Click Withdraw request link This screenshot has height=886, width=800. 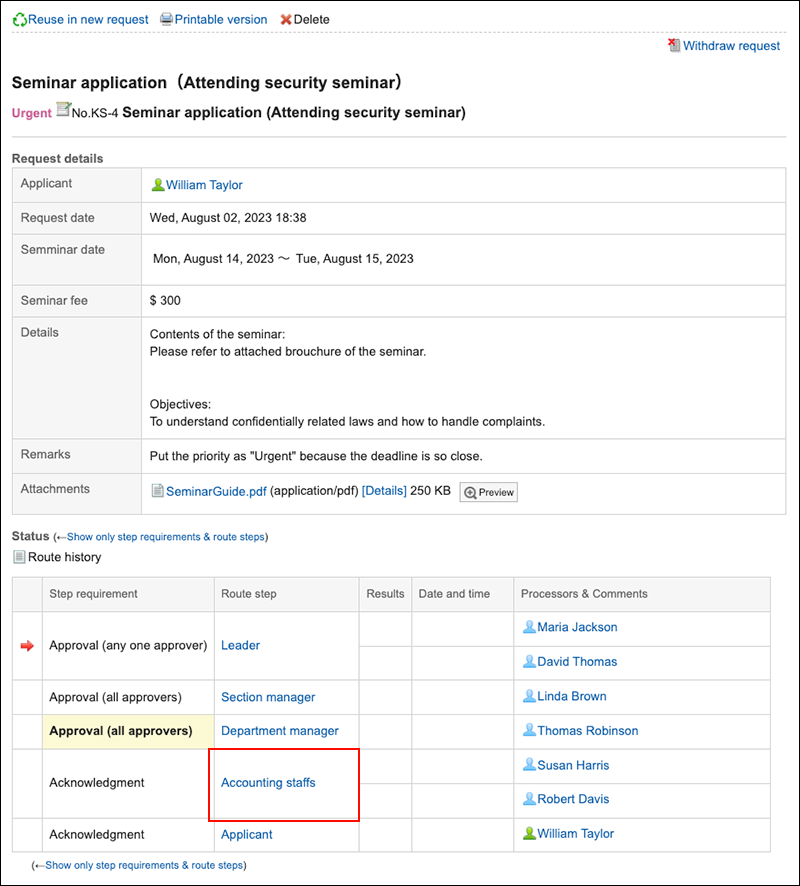point(731,45)
